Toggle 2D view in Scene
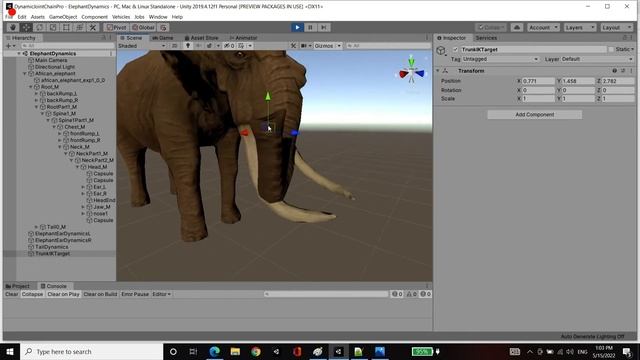The width and height of the screenshot is (640, 360). pos(175,46)
